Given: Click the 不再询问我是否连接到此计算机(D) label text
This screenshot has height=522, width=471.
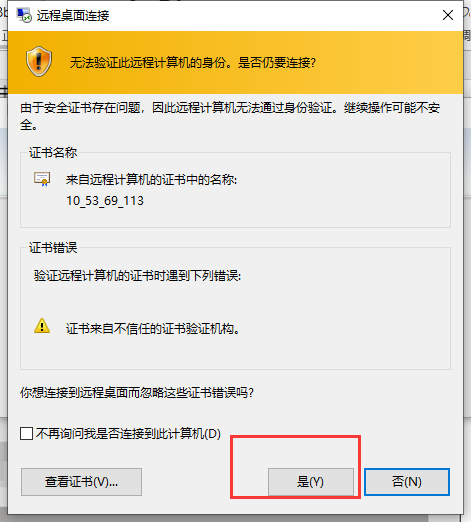Looking at the screenshot, I should 128,434.
